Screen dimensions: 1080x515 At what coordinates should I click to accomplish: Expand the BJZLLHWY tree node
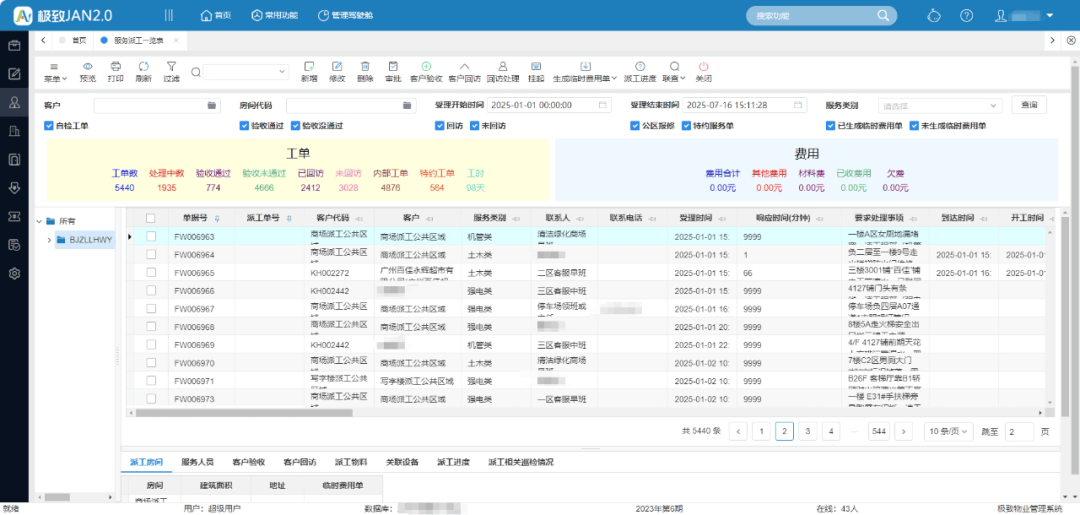[x=48, y=240]
